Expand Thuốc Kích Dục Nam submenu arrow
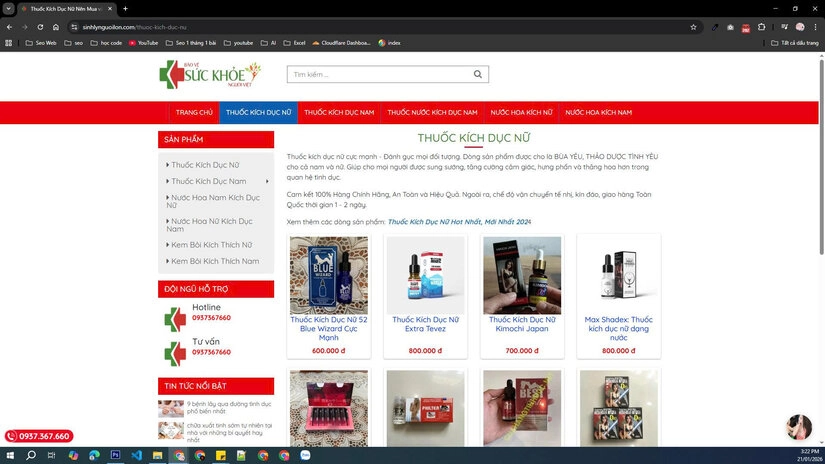 coord(267,181)
